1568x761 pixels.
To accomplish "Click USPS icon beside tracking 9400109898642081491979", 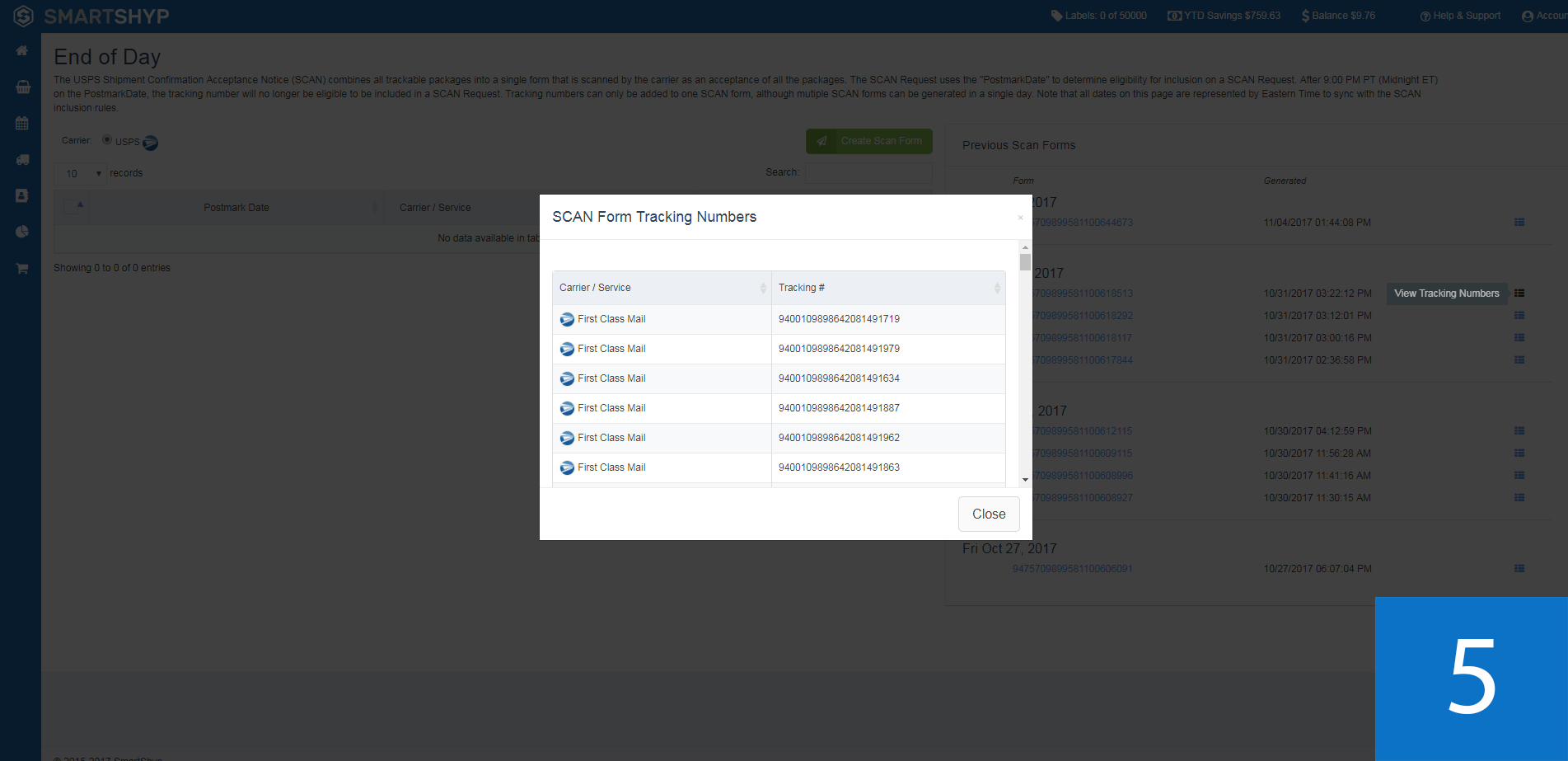I will click(567, 349).
